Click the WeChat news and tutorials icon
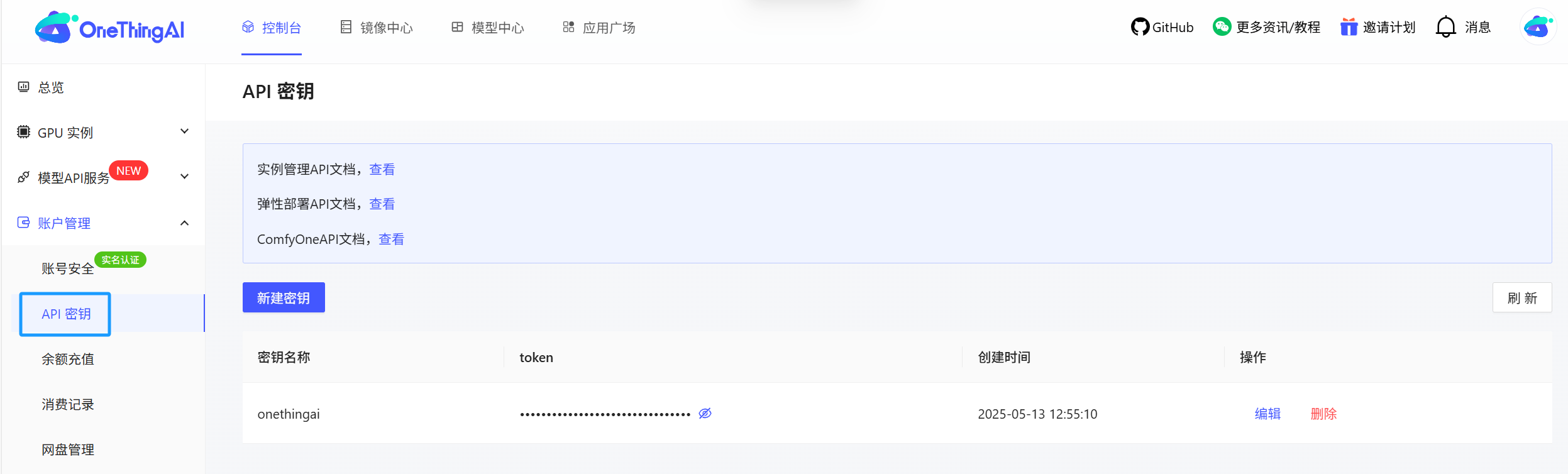The height and width of the screenshot is (474, 1568). 1222,27
